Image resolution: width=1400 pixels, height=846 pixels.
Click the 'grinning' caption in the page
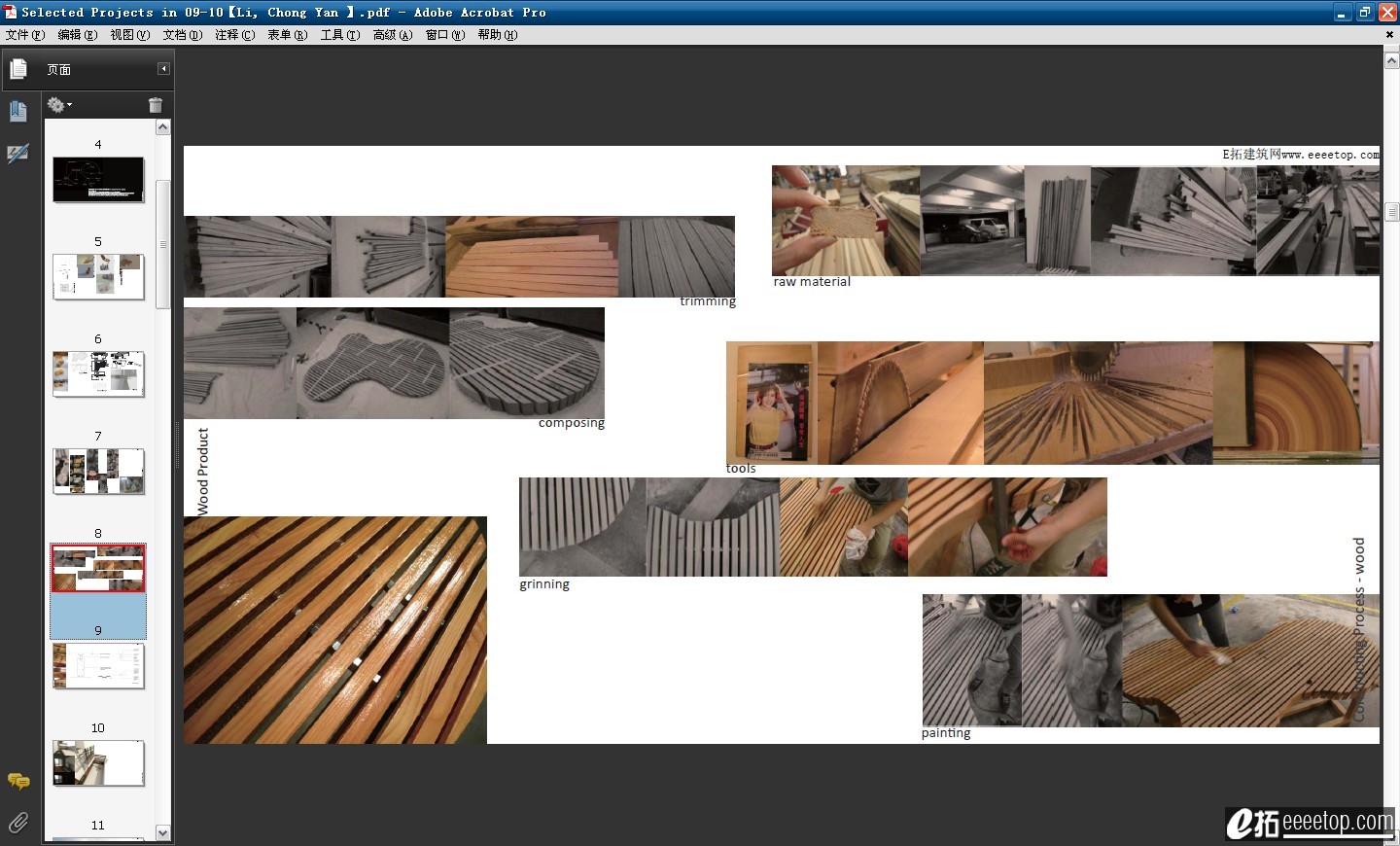[x=544, y=584]
